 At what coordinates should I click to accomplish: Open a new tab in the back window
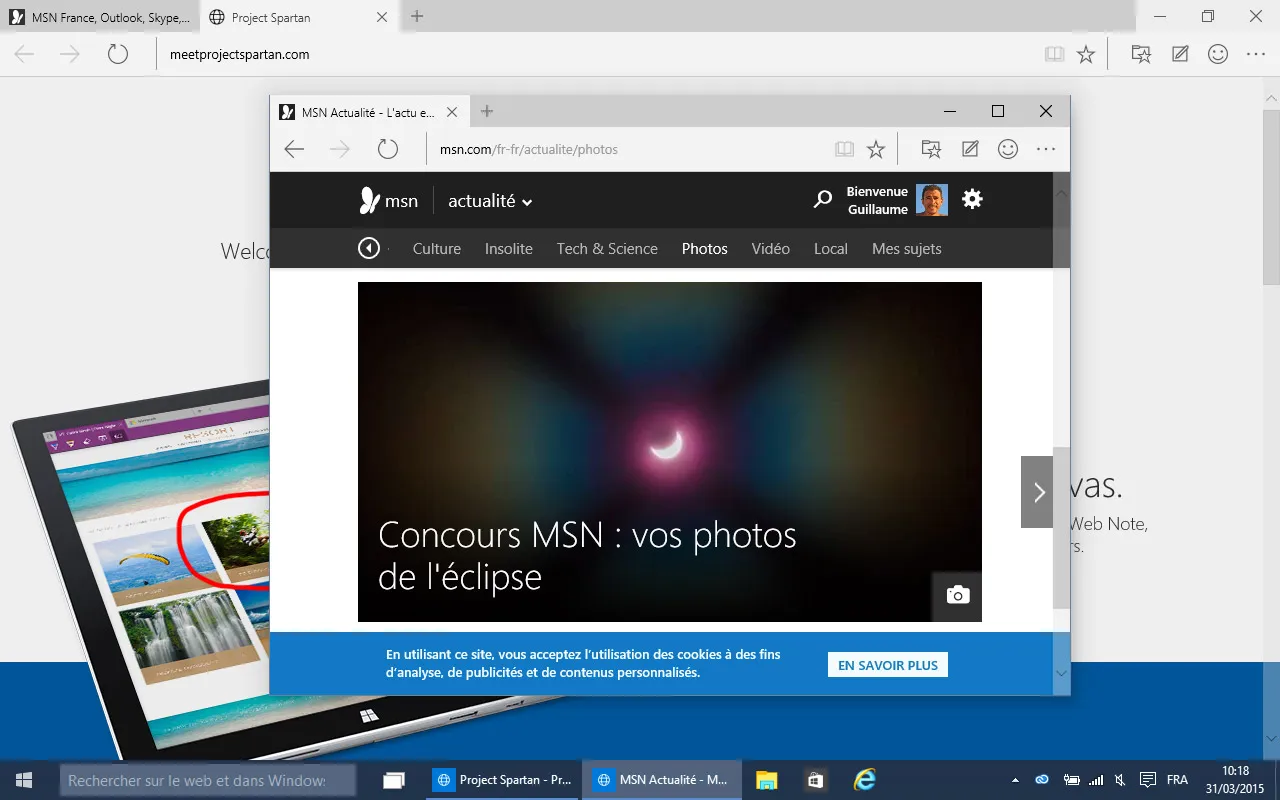[417, 17]
